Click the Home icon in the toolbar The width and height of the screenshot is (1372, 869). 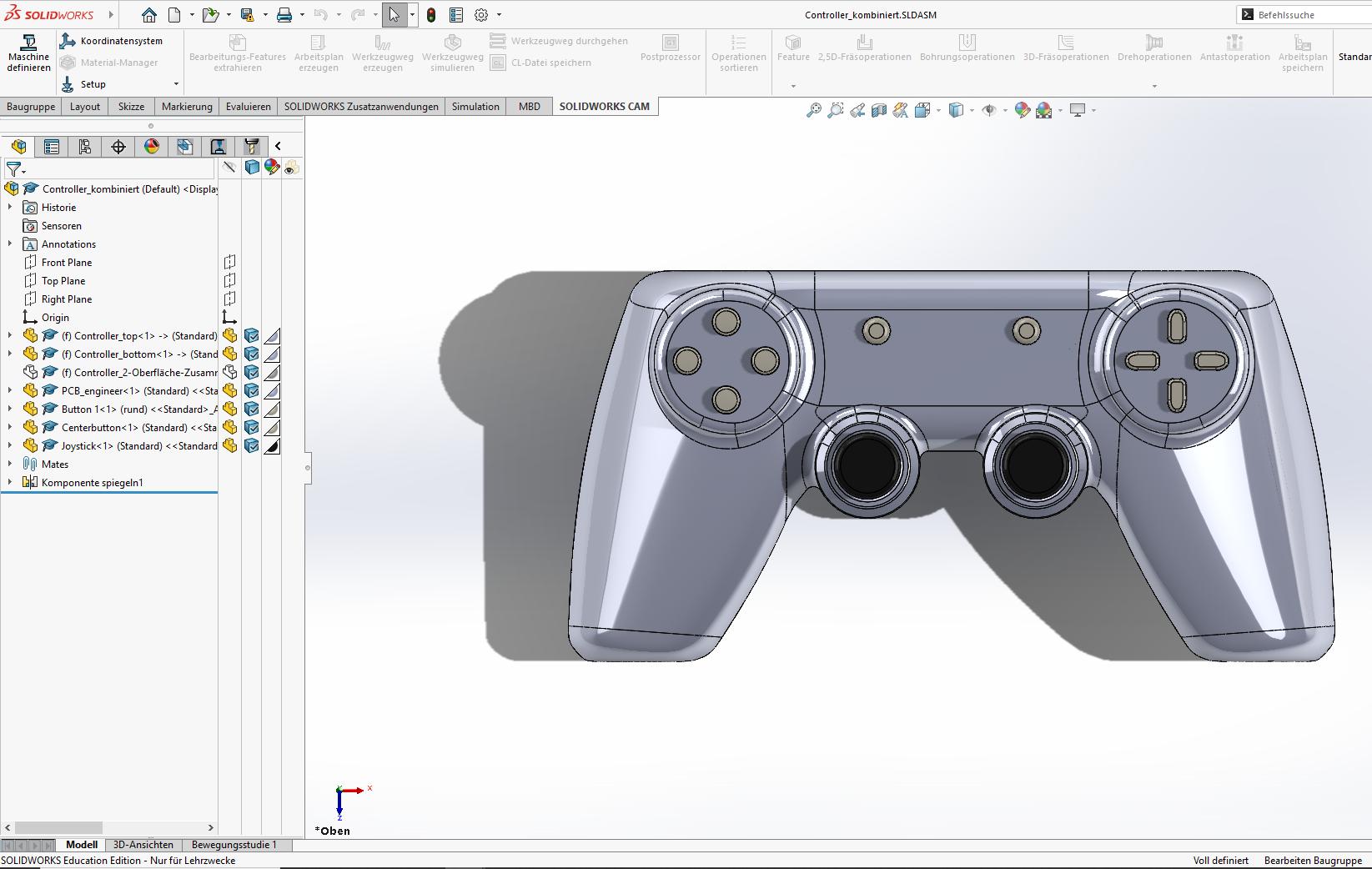coord(148,15)
